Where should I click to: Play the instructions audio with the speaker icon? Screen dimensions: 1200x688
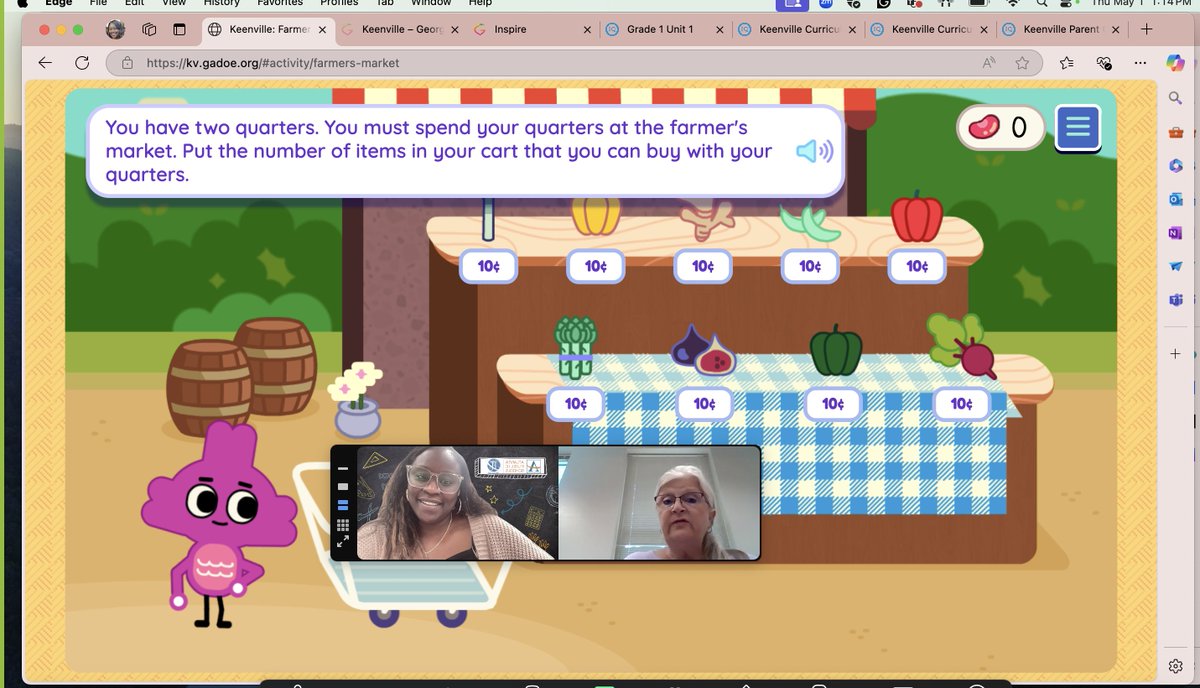[814, 151]
